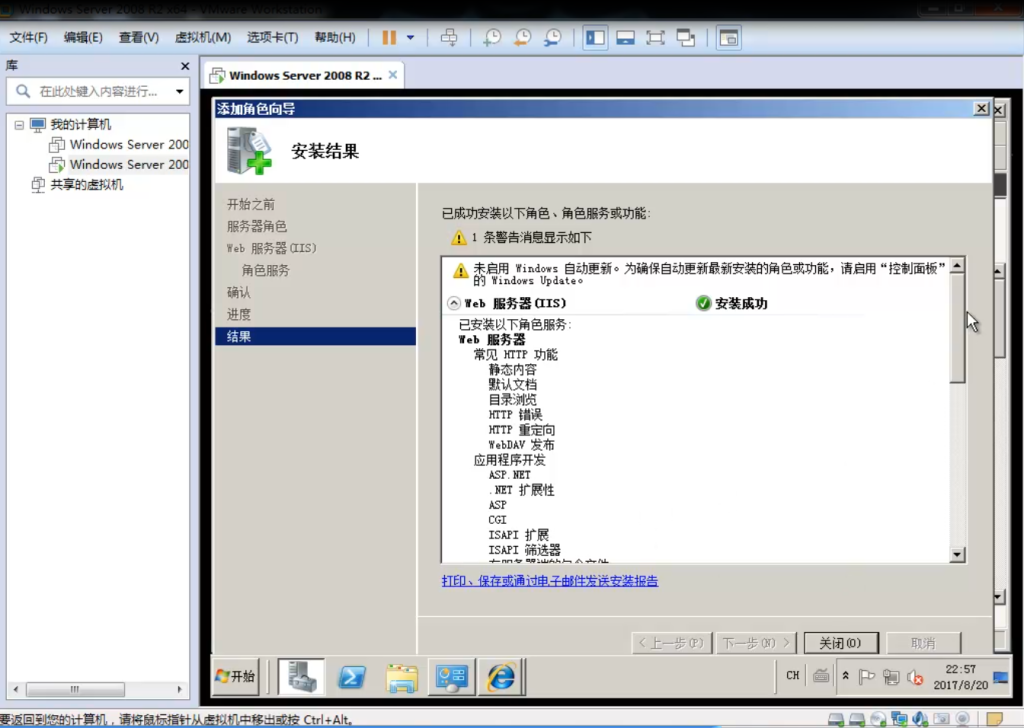Click the send Ctrl+Alt+Del toolbar icon
The image size is (1024, 728).
pyautogui.click(x=449, y=38)
